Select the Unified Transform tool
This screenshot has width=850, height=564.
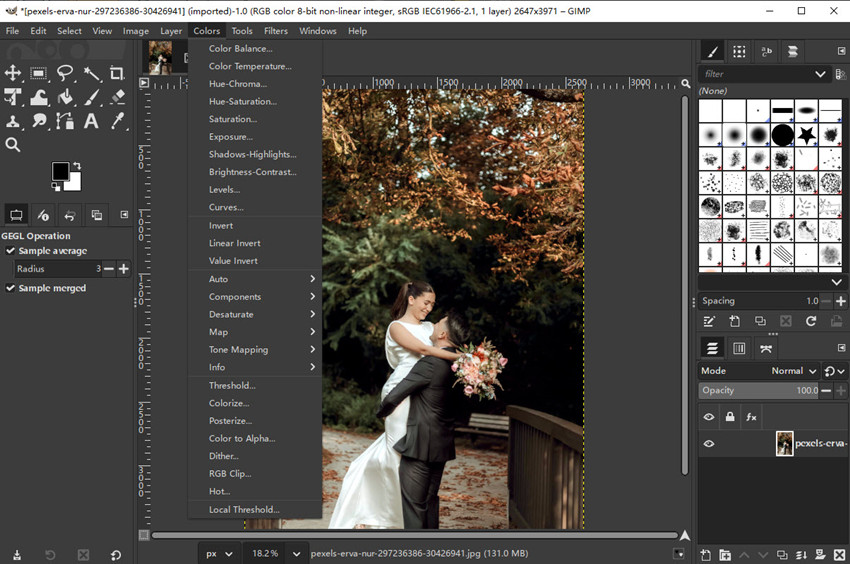pos(13,97)
